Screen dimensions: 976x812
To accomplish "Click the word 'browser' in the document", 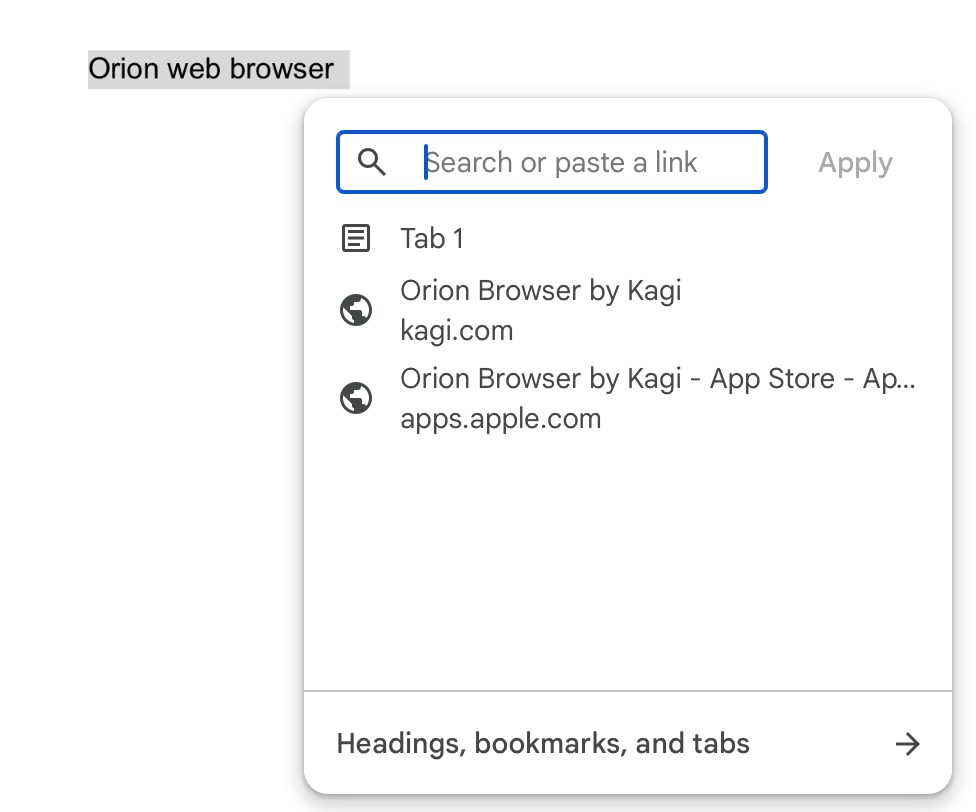I will tap(282, 69).
